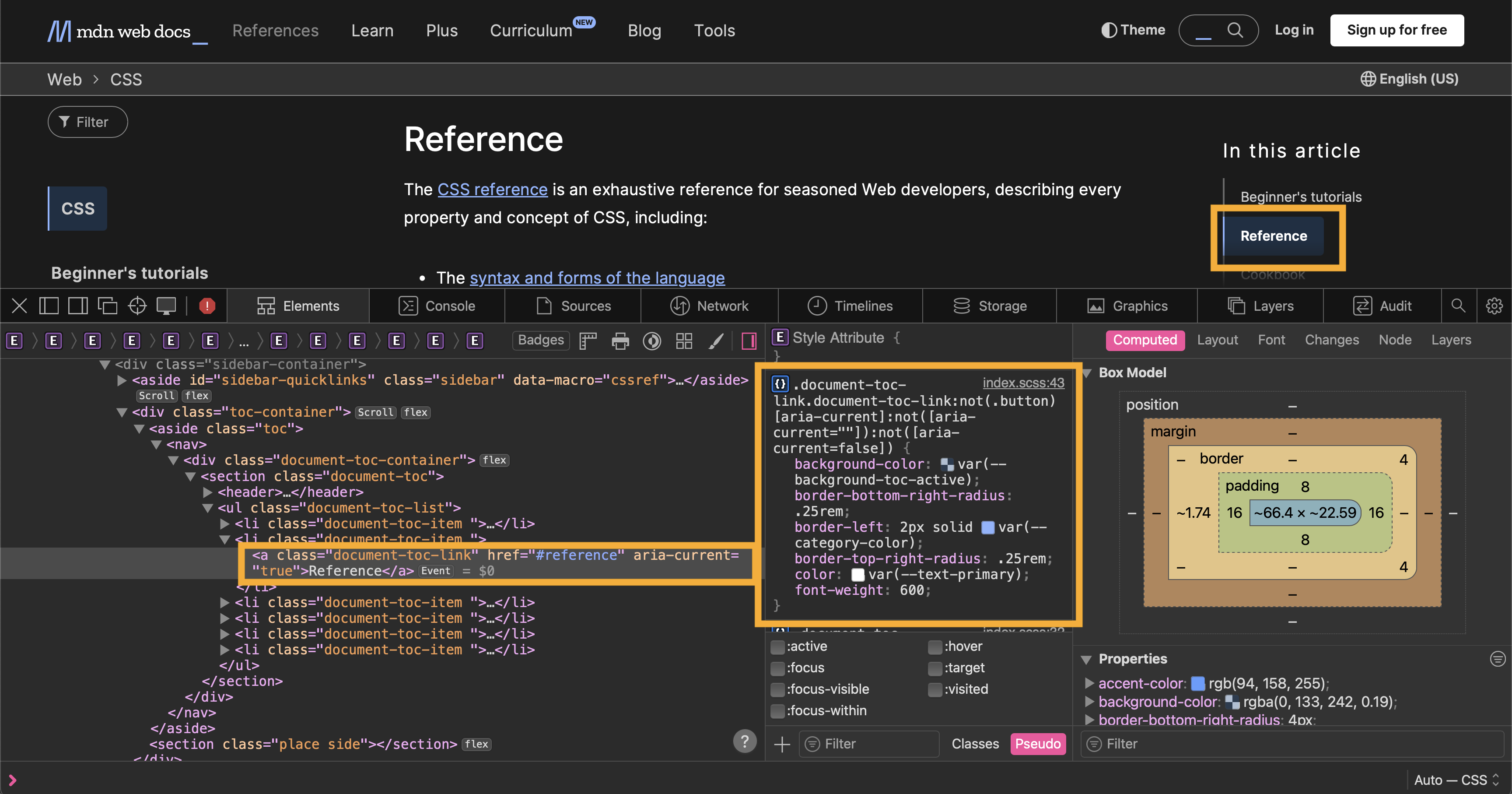Image resolution: width=1512 pixels, height=794 pixels.
Task: Click the Log in link
Action: point(1294,30)
